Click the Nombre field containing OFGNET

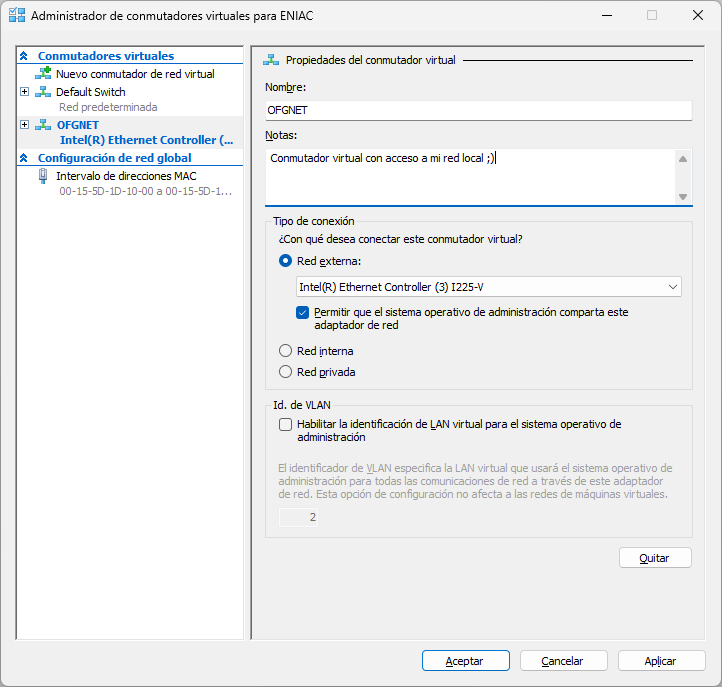click(x=478, y=111)
